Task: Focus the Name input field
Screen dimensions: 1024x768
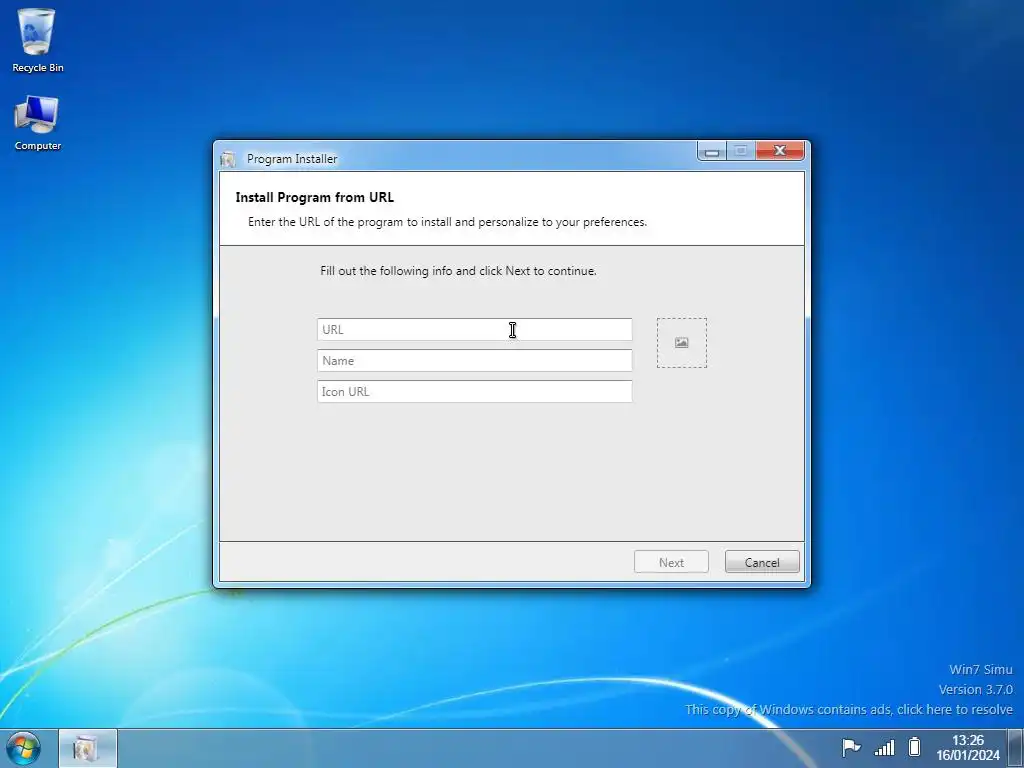Action: 474,360
